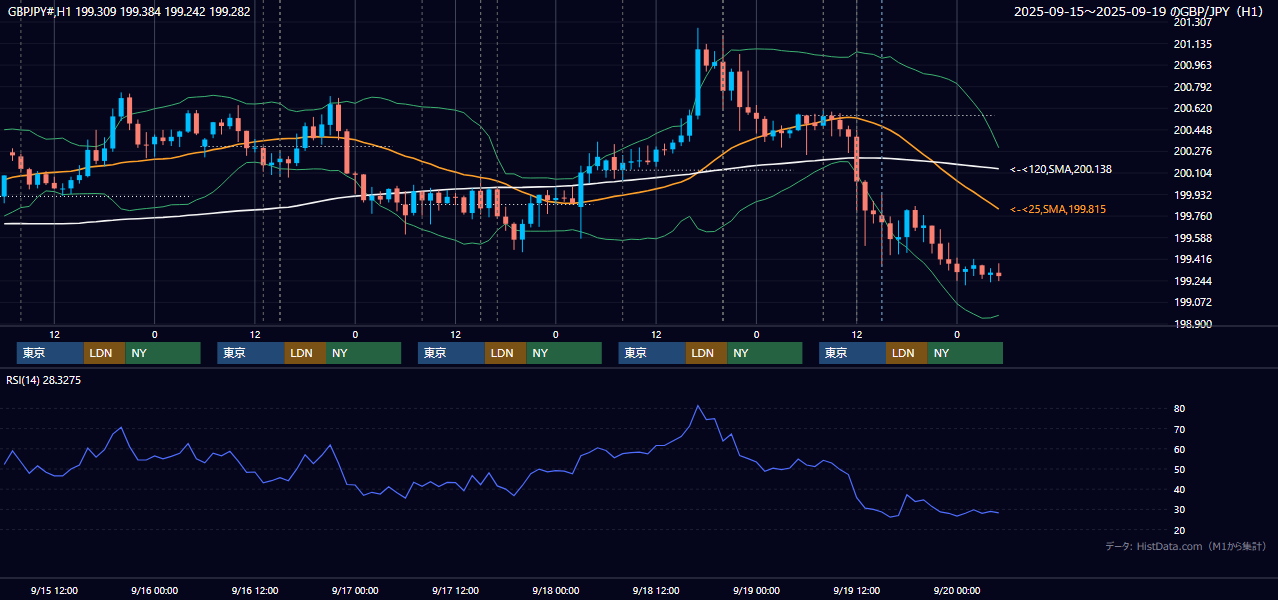The width and height of the screenshot is (1278, 600).
Task: Click the RSI scale level 40
Action: click(x=1180, y=489)
